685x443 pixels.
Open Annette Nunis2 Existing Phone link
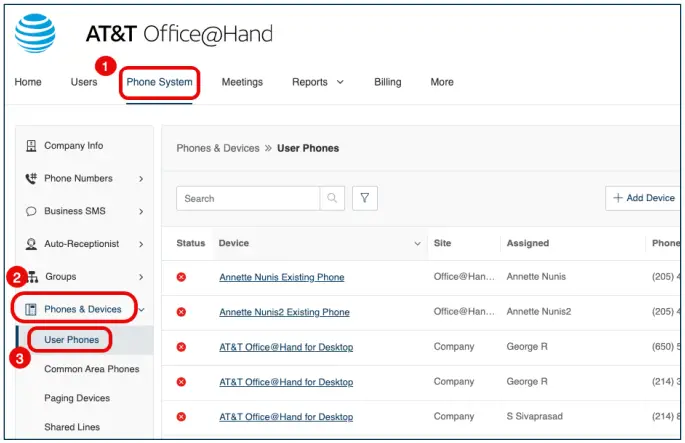284,312
